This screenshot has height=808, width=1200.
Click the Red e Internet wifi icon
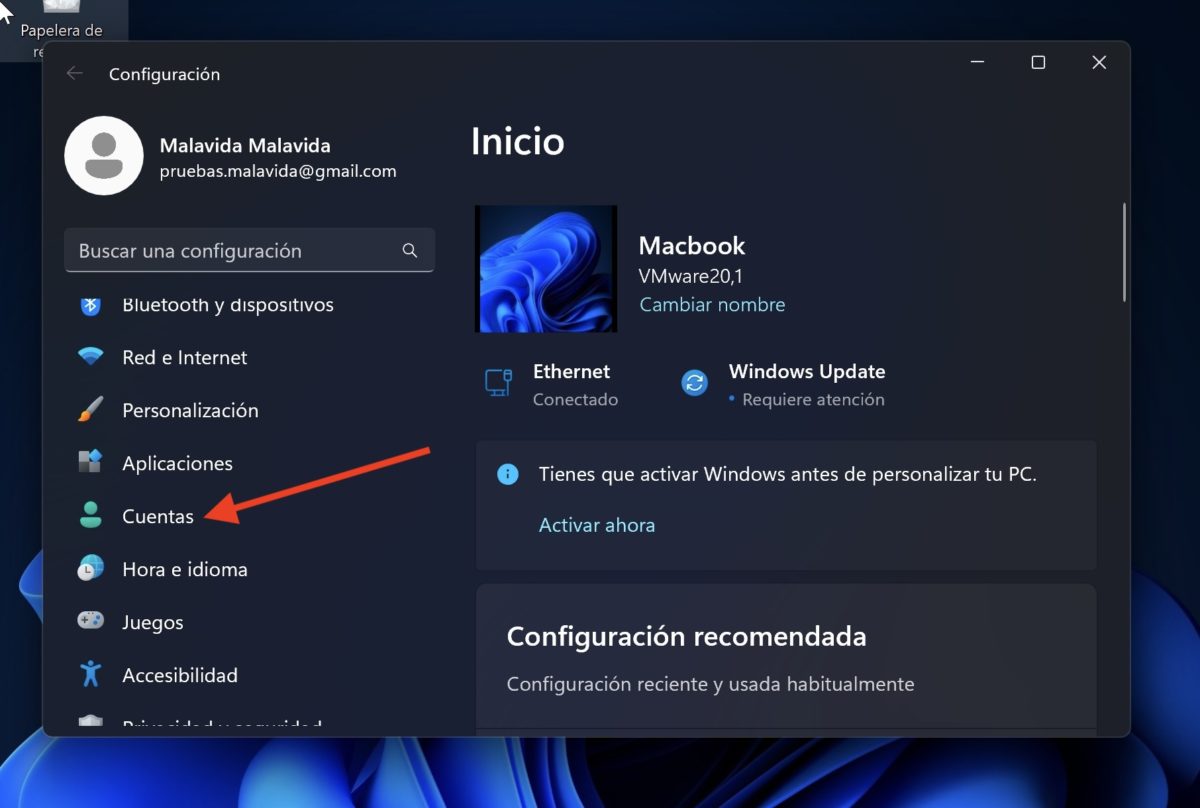tap(91, 358)
